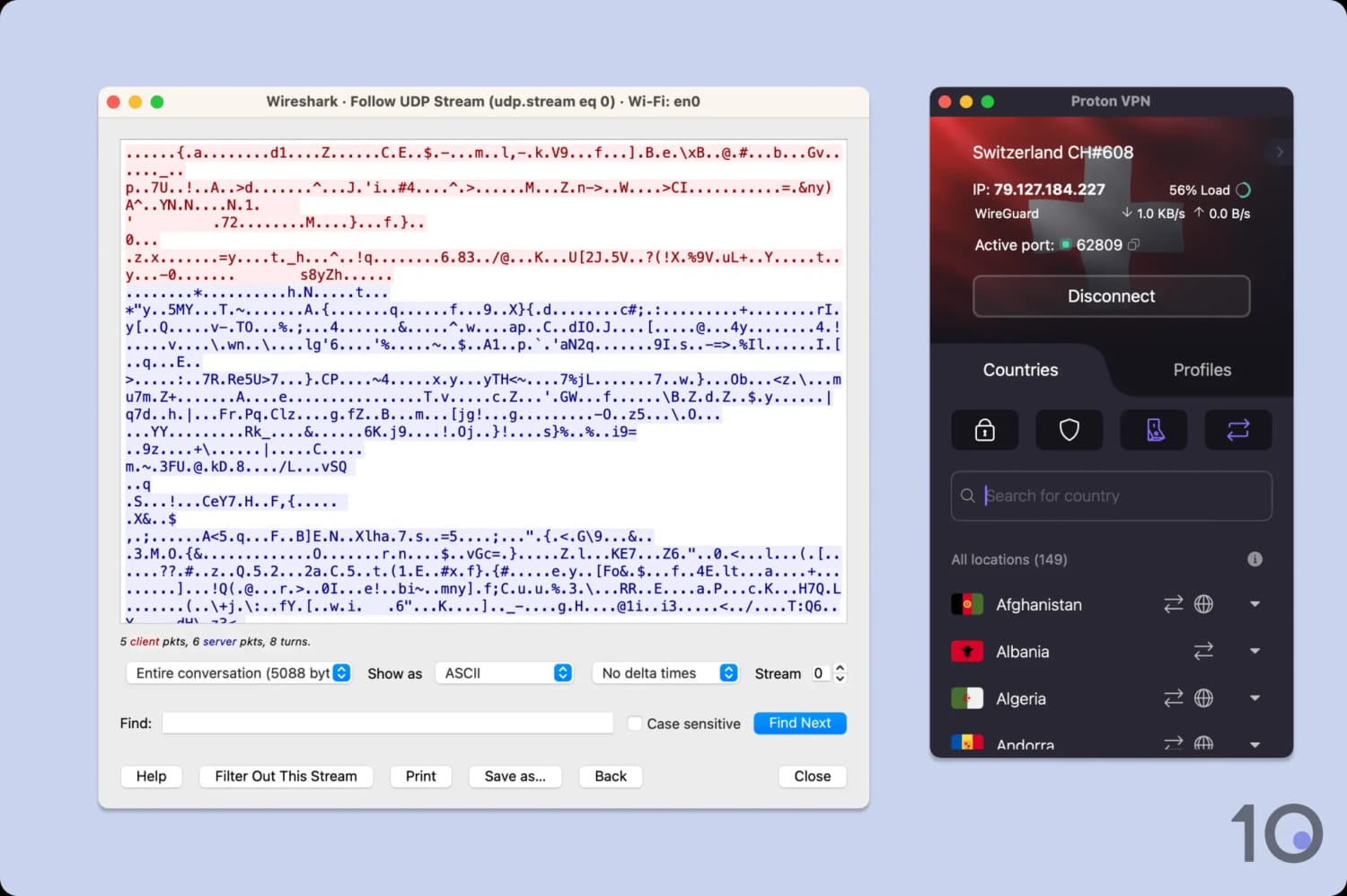Click the P2P arrows icon for Afghanistan

pyautogui.click(x=1174, y=604)
